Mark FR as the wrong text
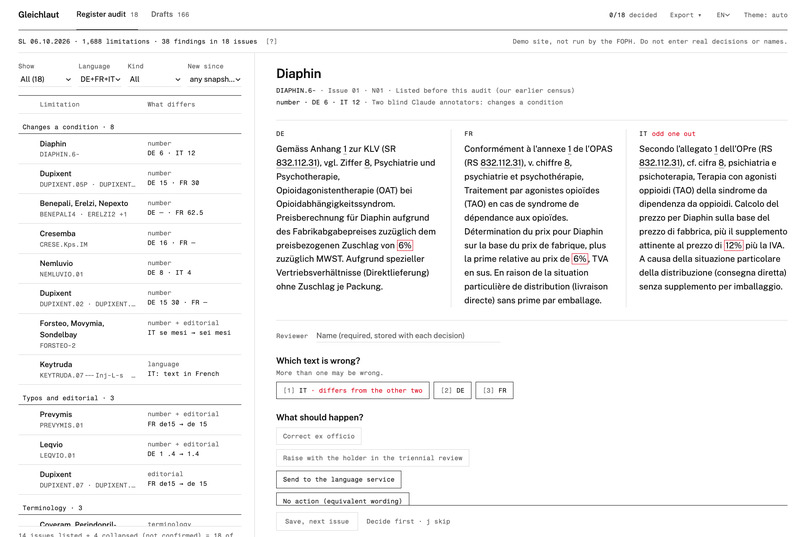Screen dimensions: 806x537 pos(494,391)
